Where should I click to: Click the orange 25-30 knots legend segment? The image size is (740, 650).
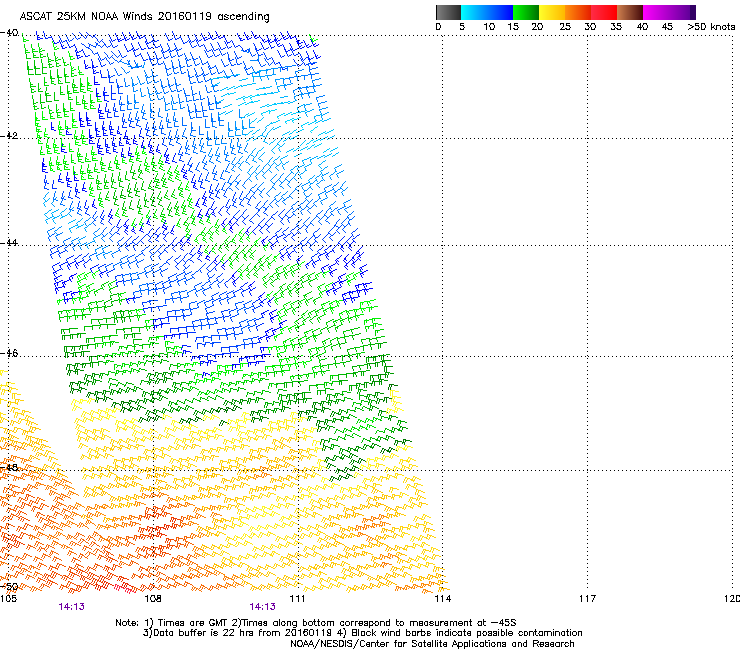(x=578, y=12)
